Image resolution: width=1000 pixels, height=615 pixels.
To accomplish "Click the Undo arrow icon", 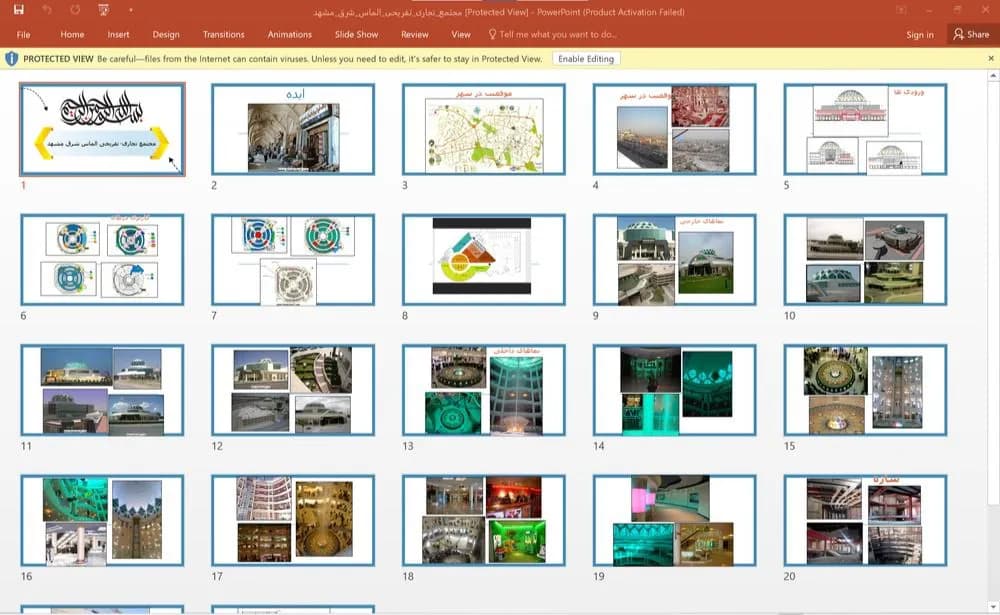I will (47, 10).
